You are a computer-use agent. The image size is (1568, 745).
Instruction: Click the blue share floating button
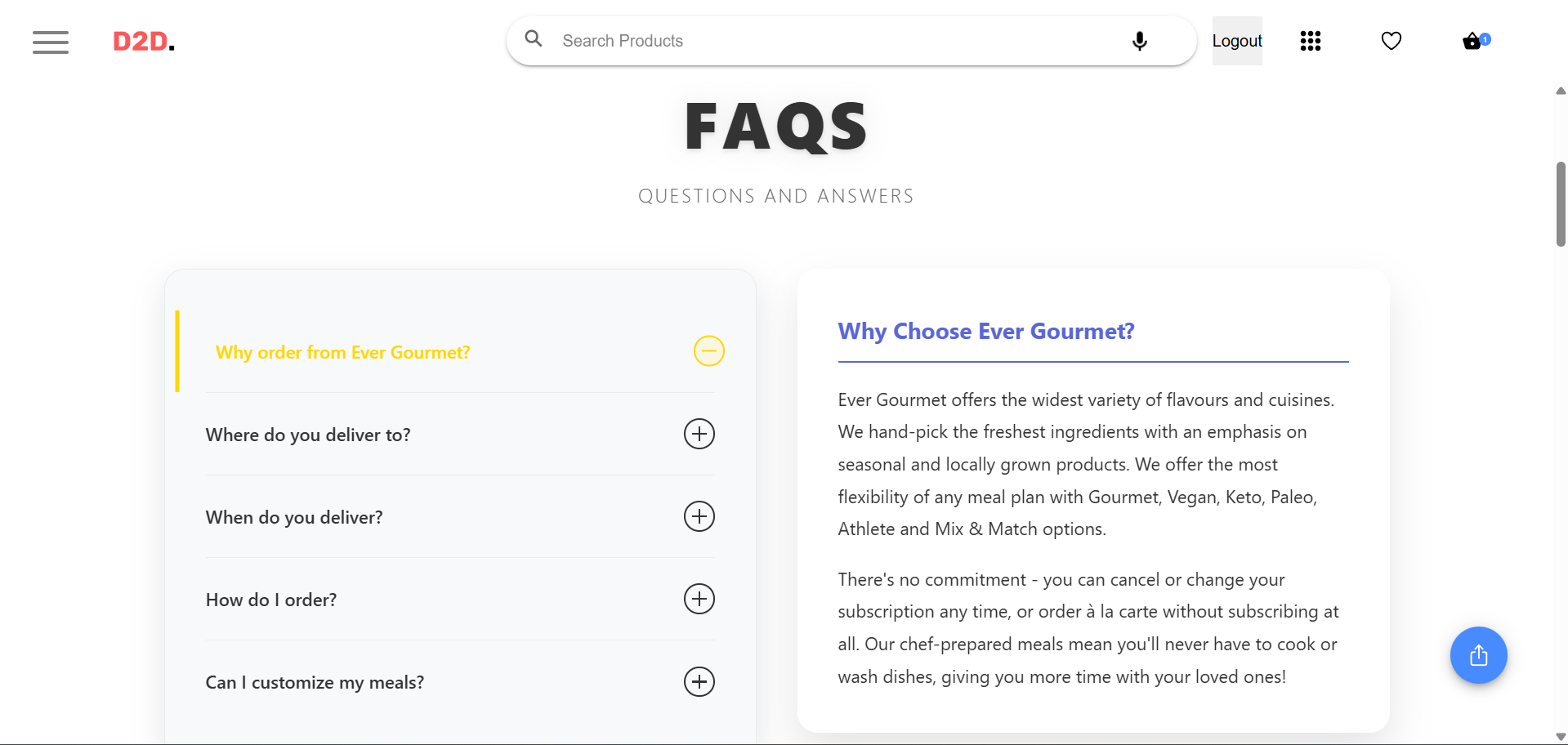coord(1478,655)
